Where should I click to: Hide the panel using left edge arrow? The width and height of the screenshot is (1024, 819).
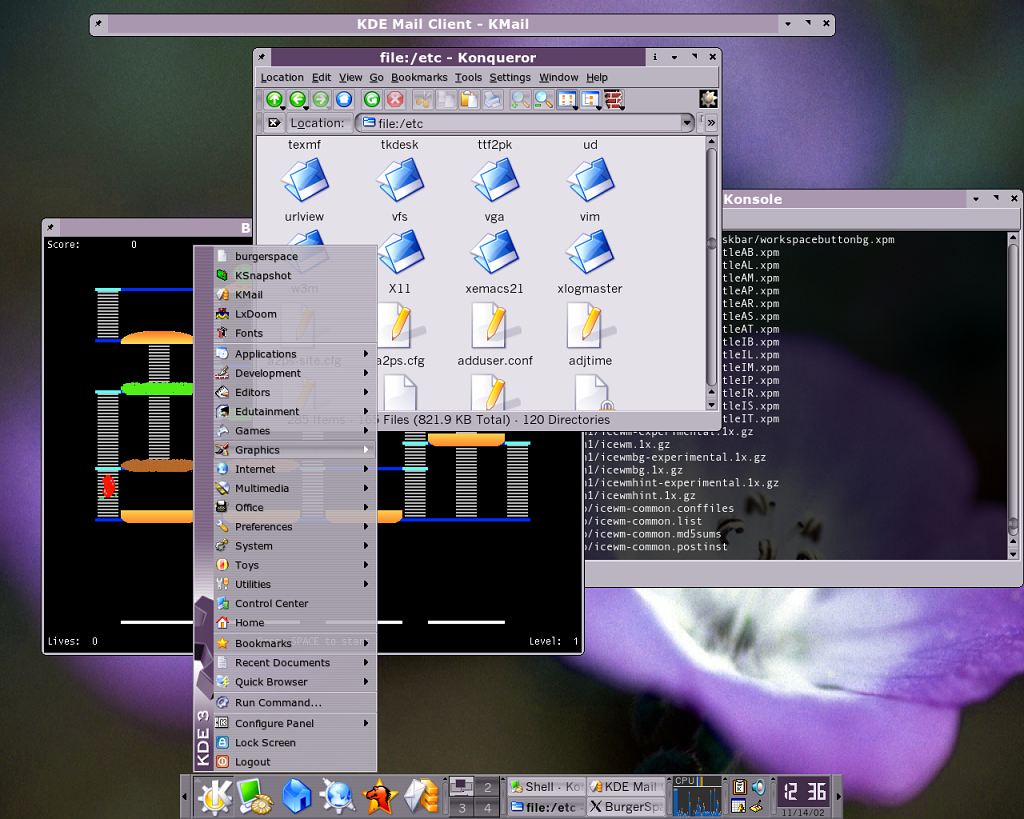point(185,796)
